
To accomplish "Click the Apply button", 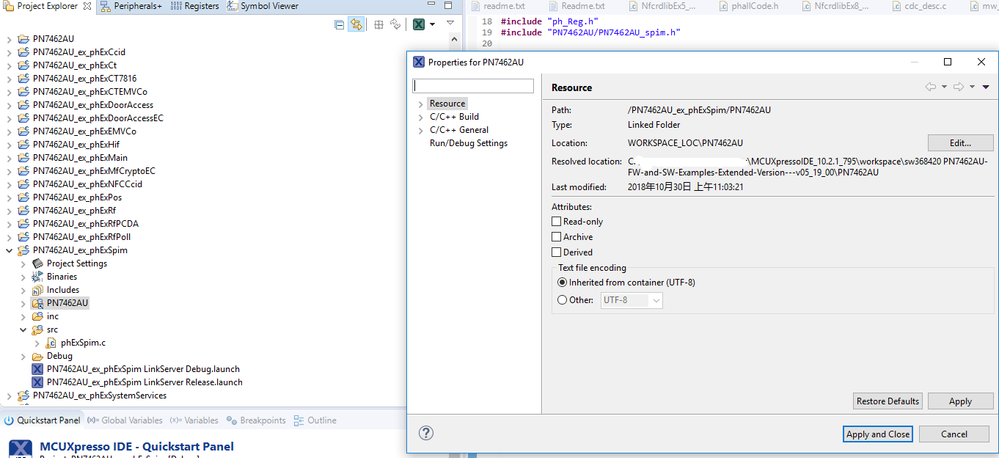I will (960, 401).
